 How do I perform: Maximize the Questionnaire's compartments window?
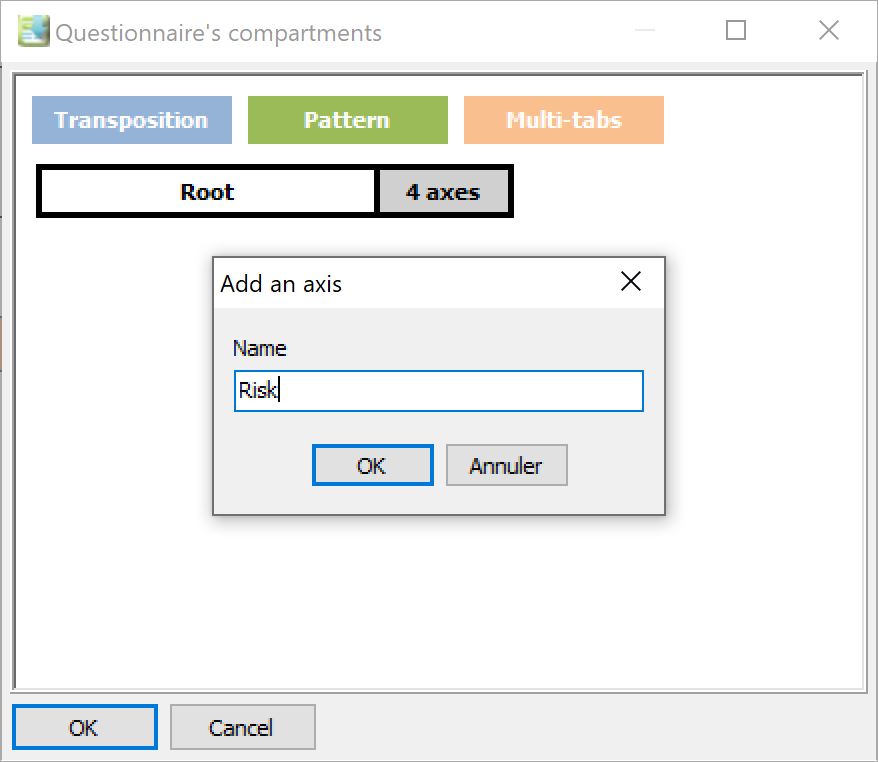(x=736, y=30)
